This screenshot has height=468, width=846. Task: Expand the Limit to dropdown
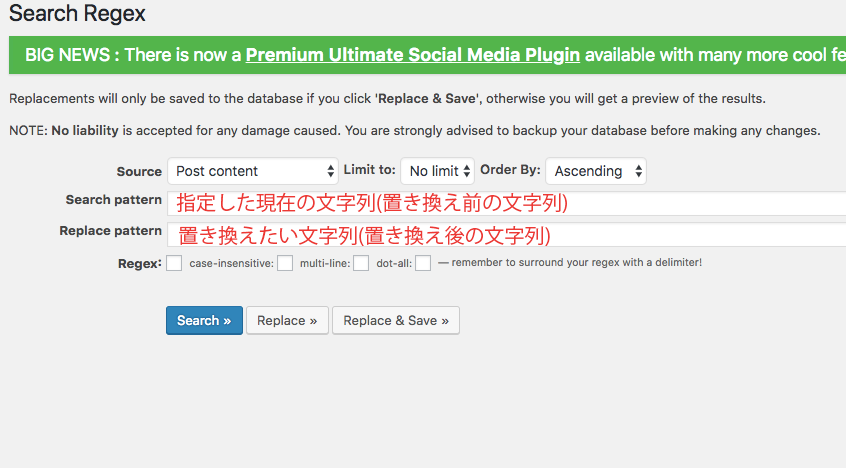(x=436, y=171)
